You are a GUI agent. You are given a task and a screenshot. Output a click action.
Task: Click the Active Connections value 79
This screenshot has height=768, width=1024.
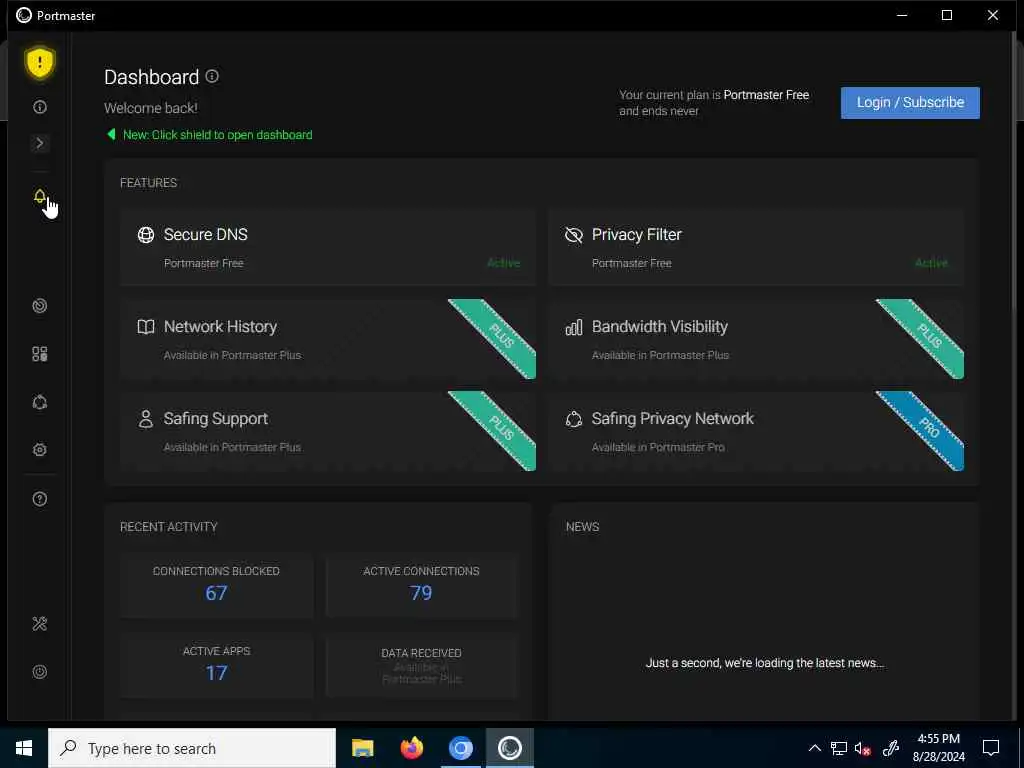click(421, 593)
